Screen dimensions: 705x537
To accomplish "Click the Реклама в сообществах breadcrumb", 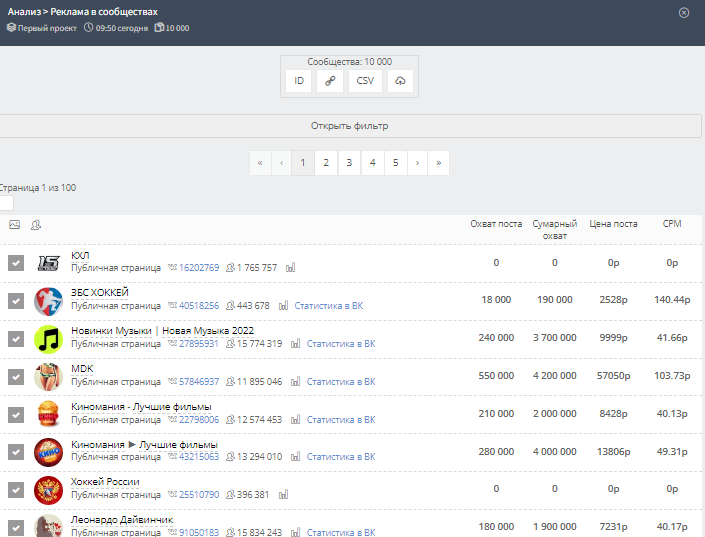I will click(x=104, y=12).
